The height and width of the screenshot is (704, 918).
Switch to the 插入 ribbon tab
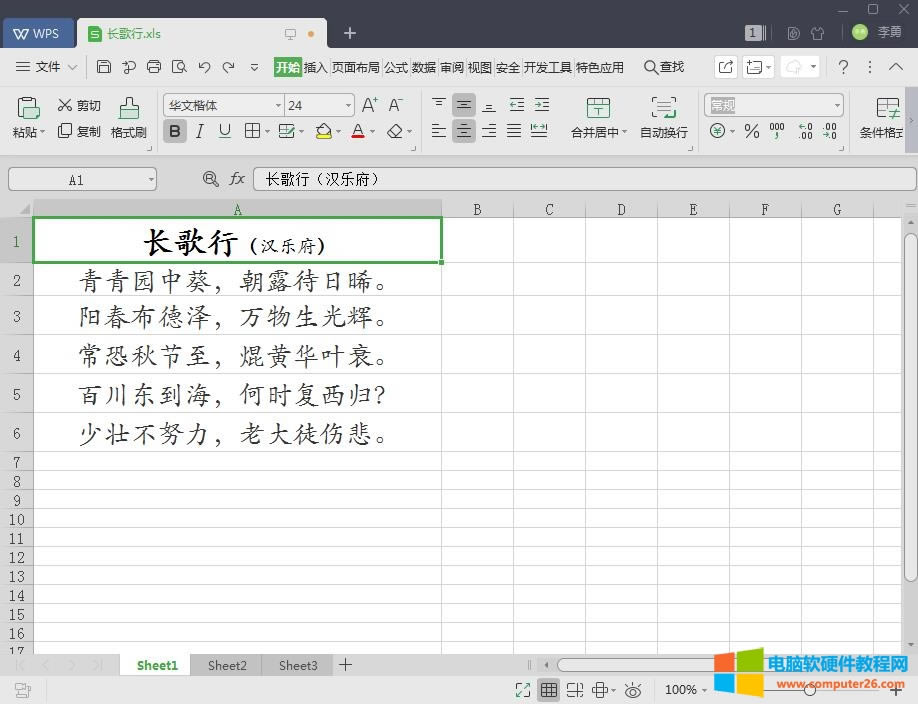[314, 67]
